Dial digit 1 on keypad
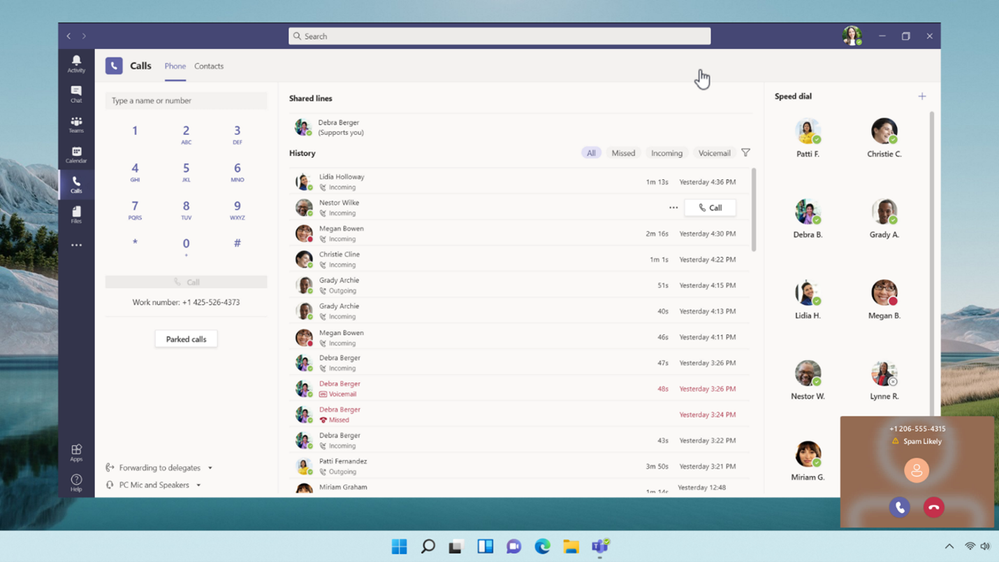Viewport: 999px width, 562px height. point(134,131)
